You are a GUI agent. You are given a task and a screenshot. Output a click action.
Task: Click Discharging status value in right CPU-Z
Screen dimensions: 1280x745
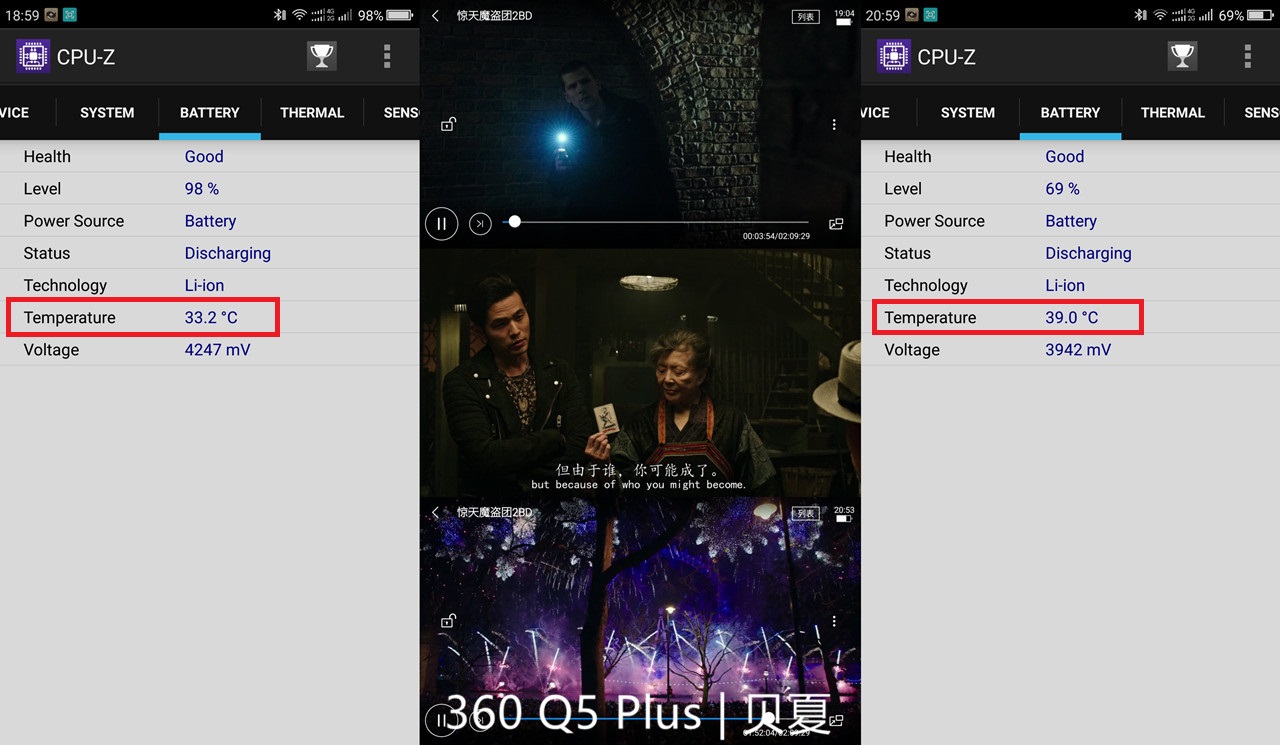[x=1089, y=253]
